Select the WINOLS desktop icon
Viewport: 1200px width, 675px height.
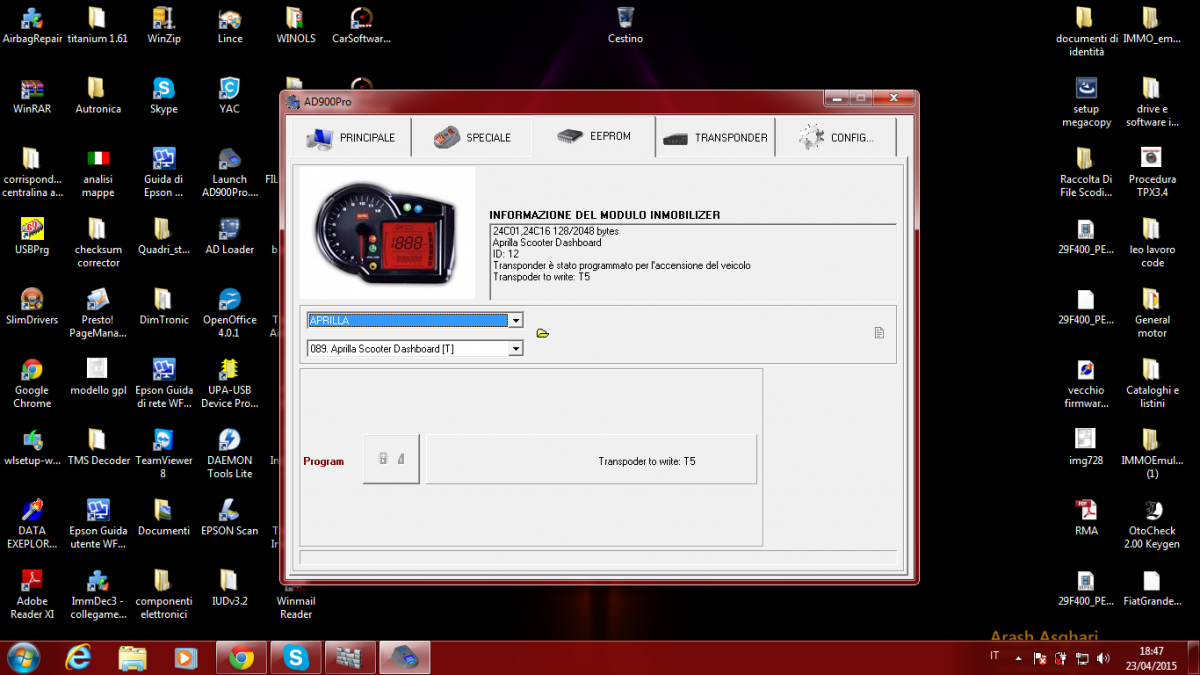tap(295, 25)
